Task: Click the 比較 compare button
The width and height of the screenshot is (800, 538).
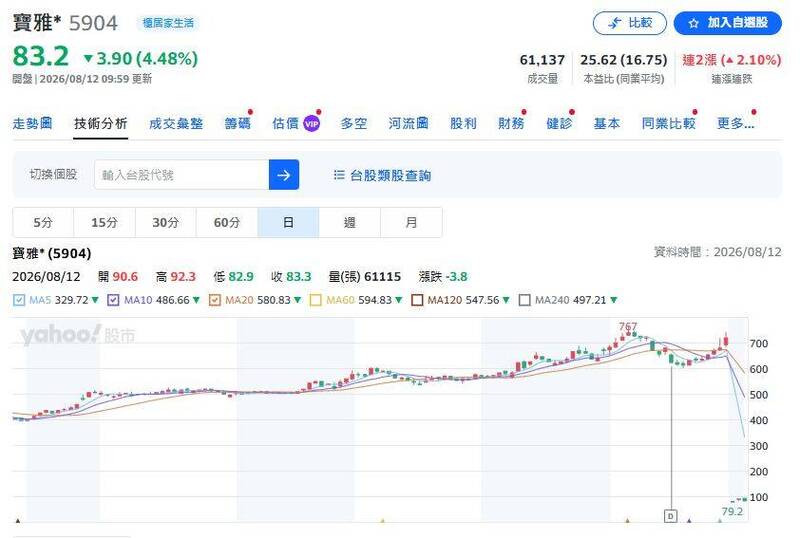Action: coord(629,23)
